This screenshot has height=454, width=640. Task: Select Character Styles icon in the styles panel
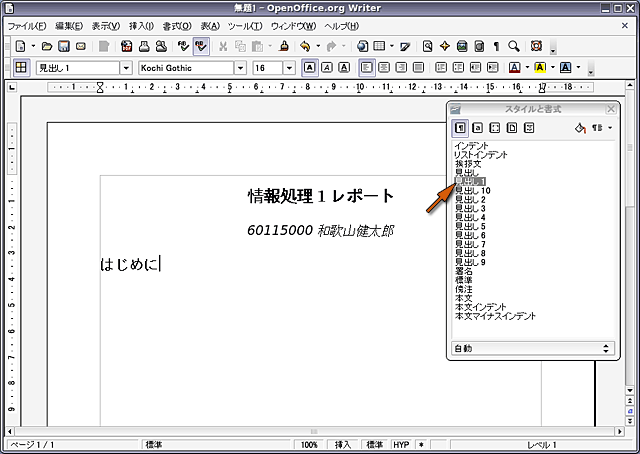coord(478,128)
